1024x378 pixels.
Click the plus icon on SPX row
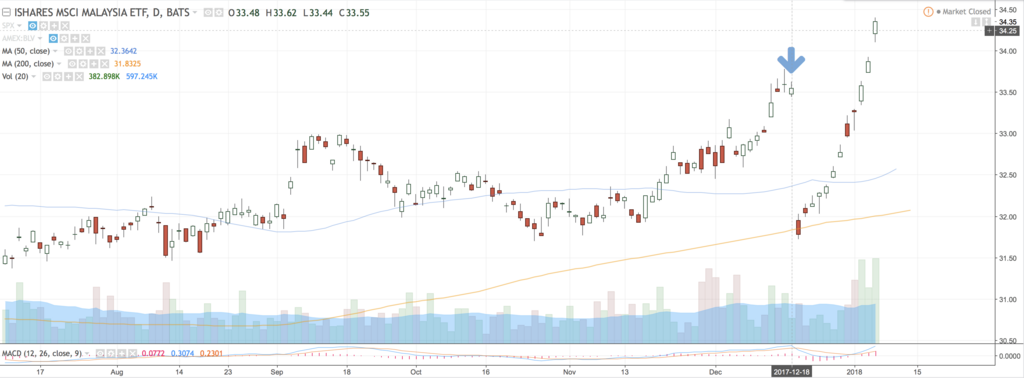click(54, 25)
